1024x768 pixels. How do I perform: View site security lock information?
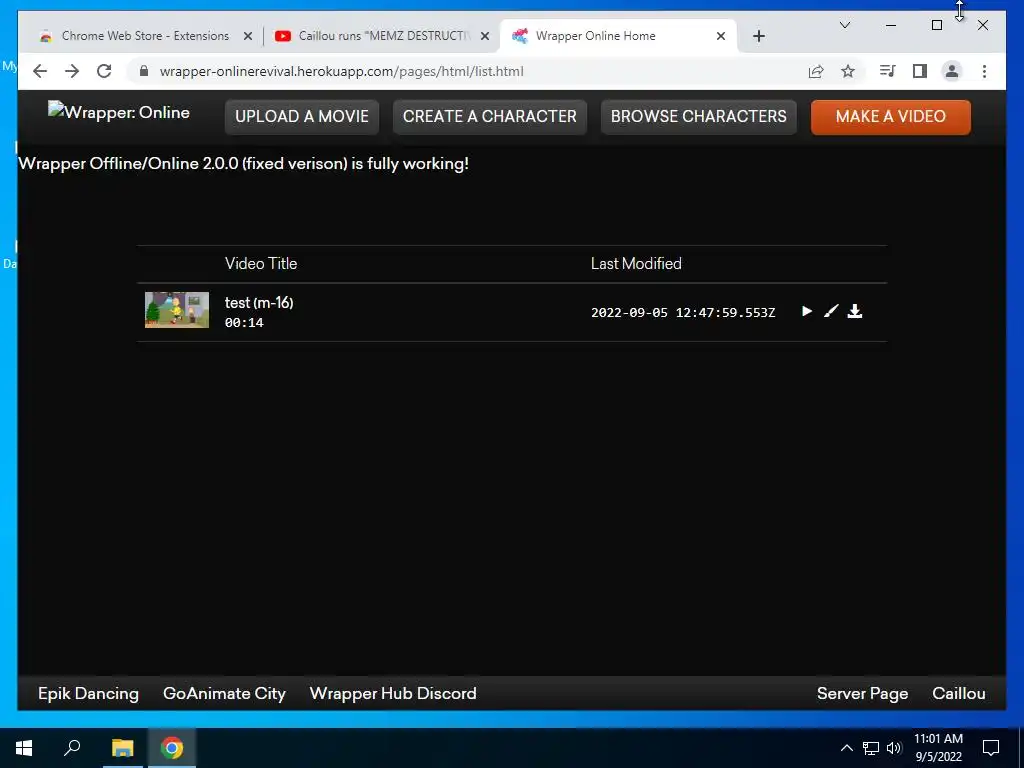click(144, 71)
